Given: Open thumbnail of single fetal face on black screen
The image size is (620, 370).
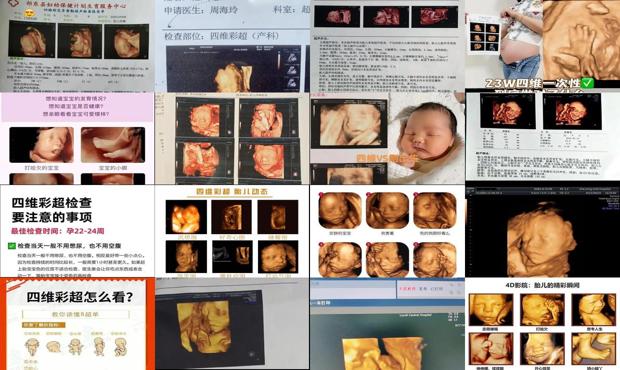Looking at the screenshot, I should tap(542, 231).
